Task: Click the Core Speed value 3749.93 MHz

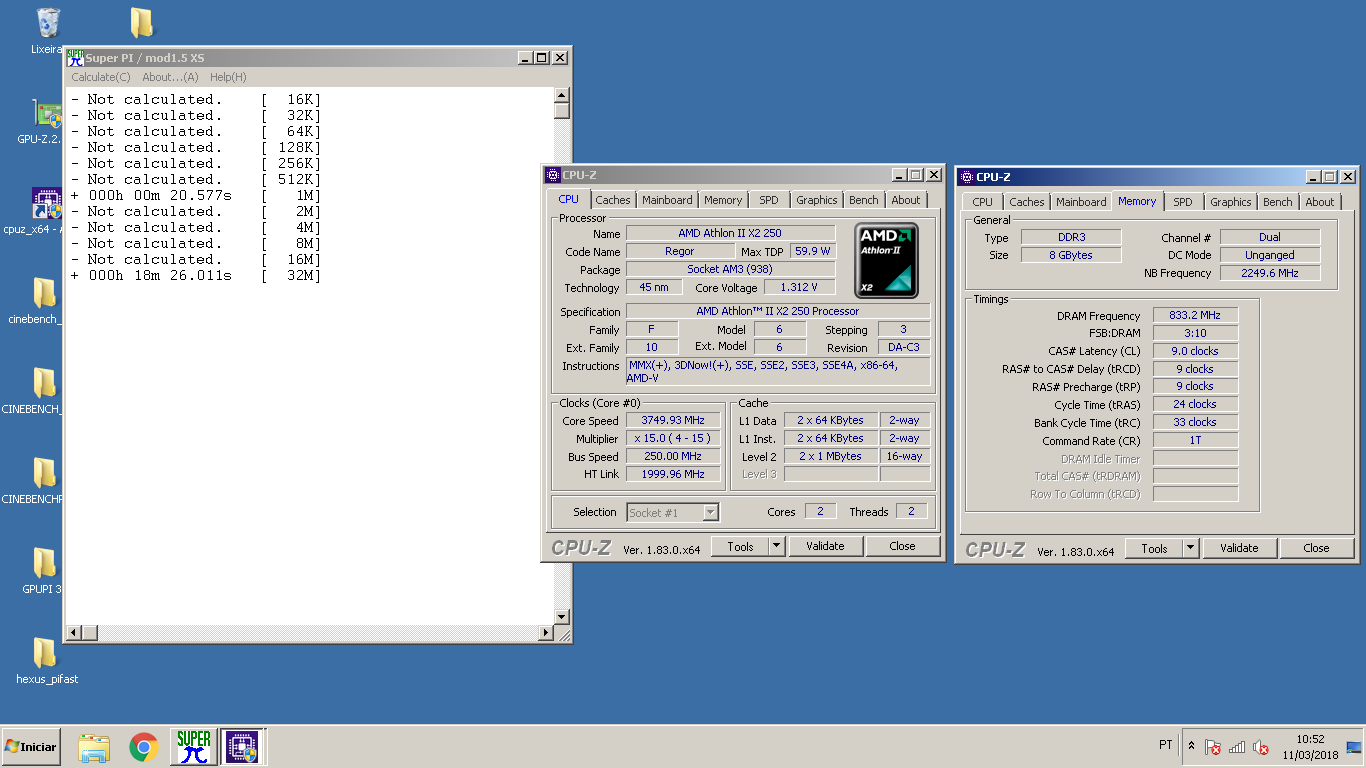Action: pyautogui.click(x=673, y=421)
